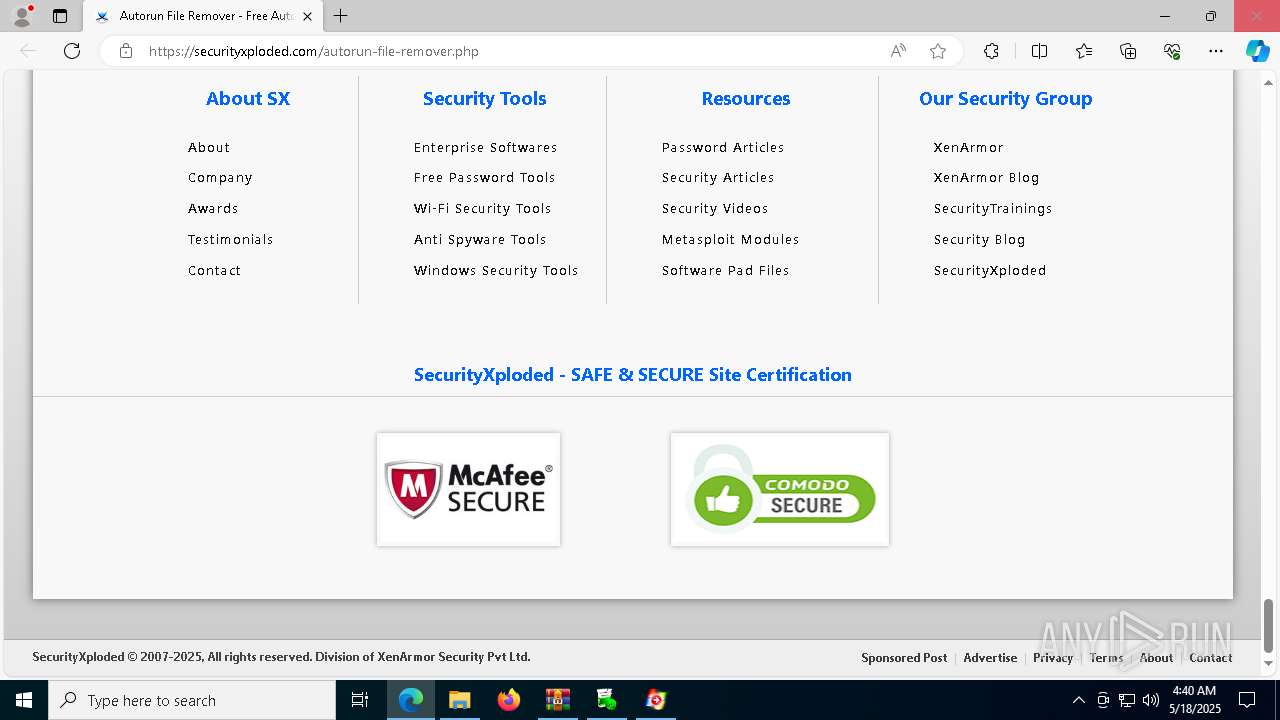
Task: Click the browser back arrow
Action: coord(28,51)
